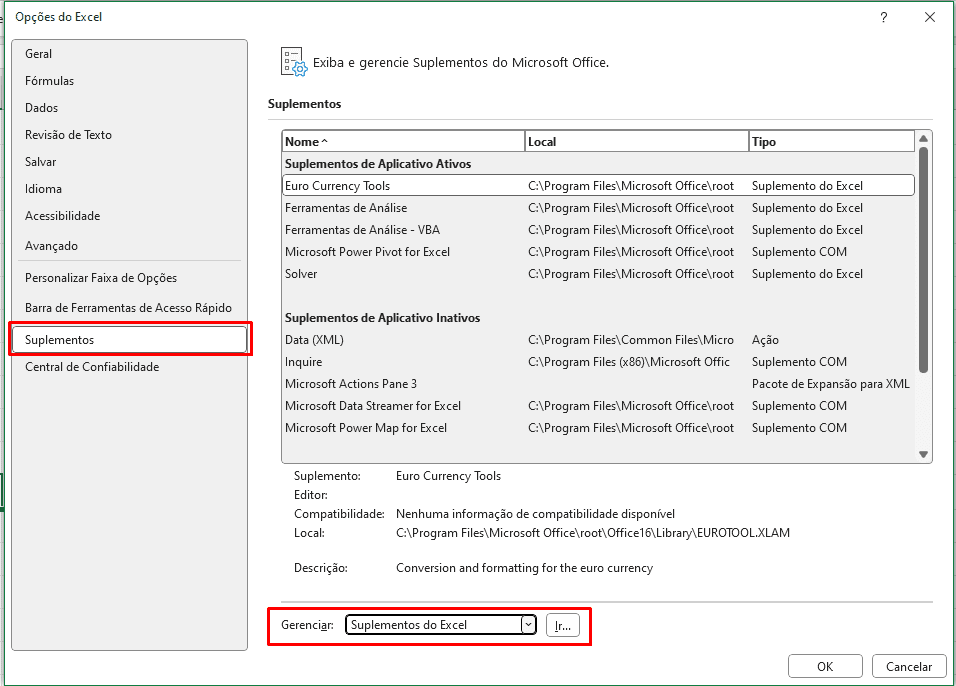Select Microsoft Power Pivot for Excel

(598, 252)
